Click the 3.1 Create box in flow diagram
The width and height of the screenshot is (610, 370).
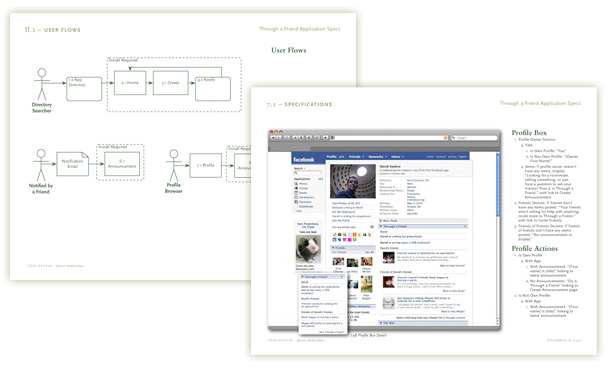tap(170, 83)
